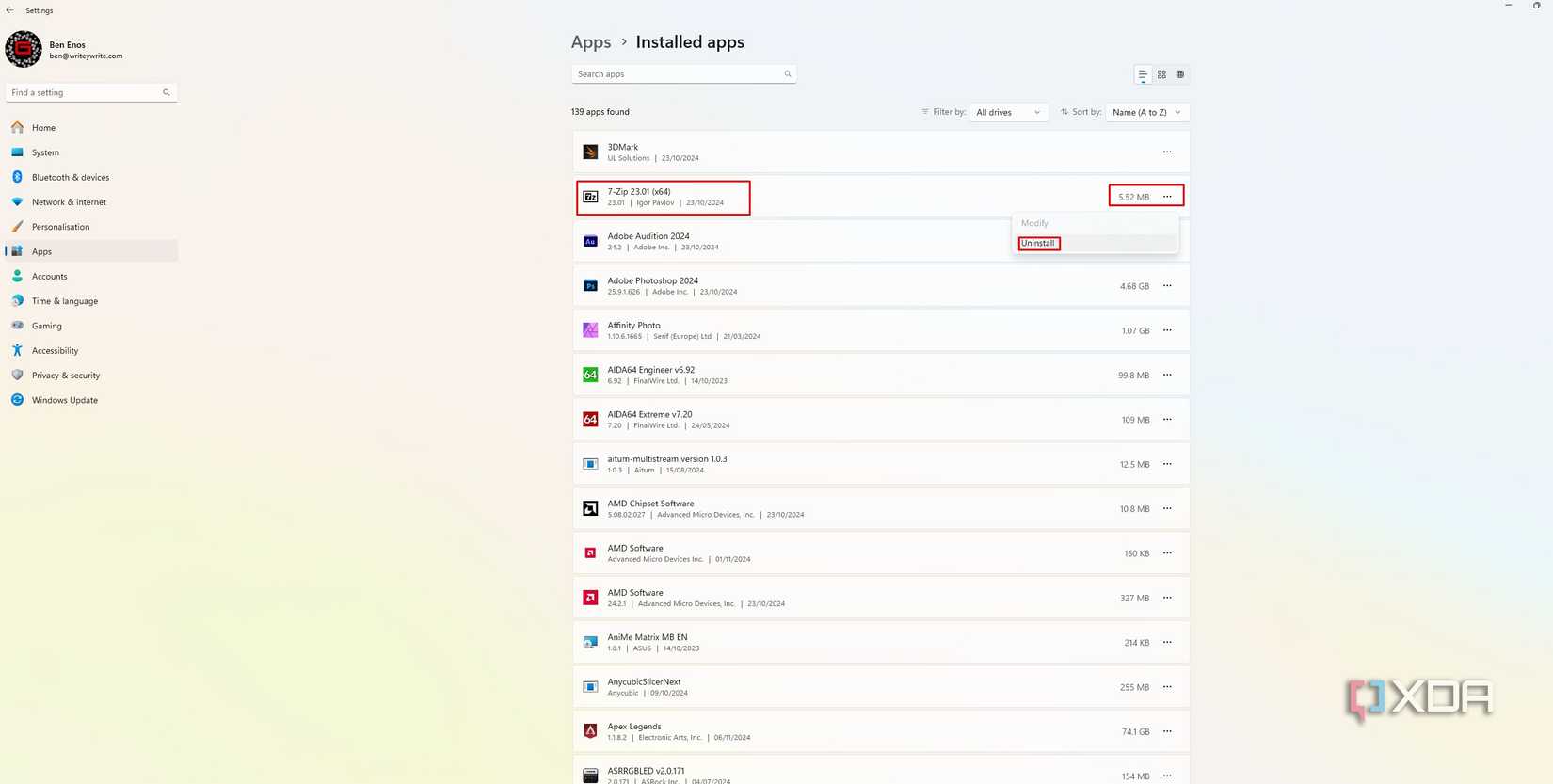Open more options for AniMe Matrix MB EN

[1167, 642]
